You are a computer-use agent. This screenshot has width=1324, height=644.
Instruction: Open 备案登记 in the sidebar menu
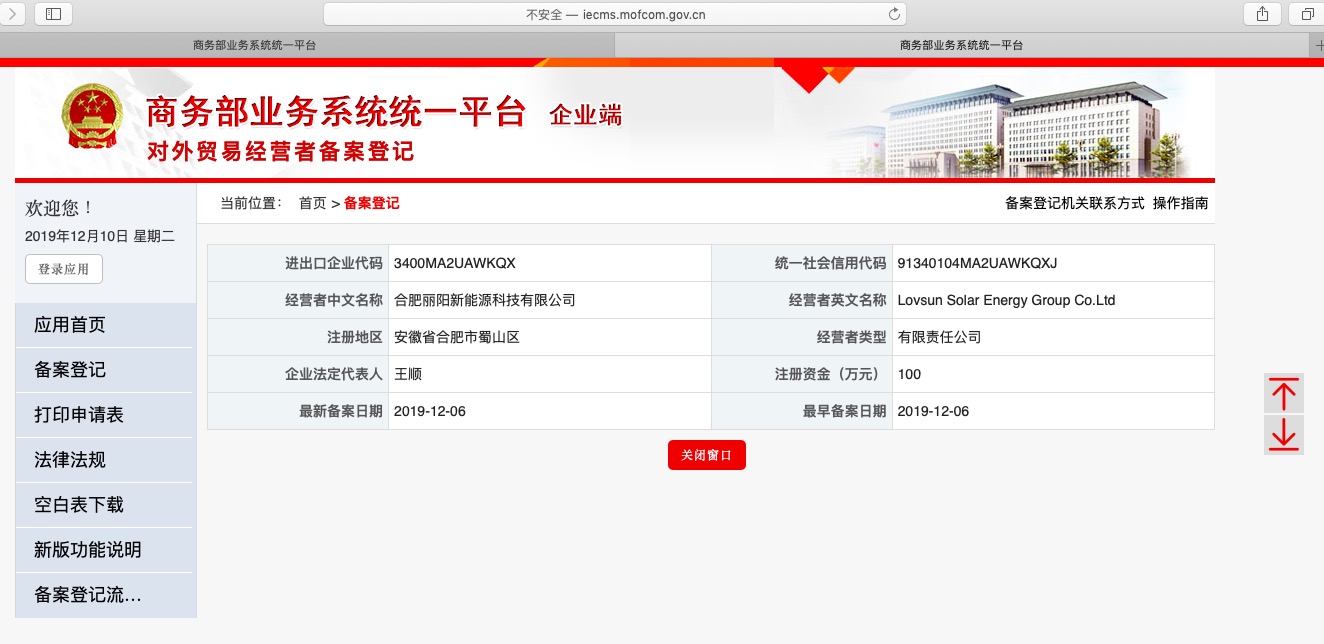pyautogui.click(x=106, y=370)
